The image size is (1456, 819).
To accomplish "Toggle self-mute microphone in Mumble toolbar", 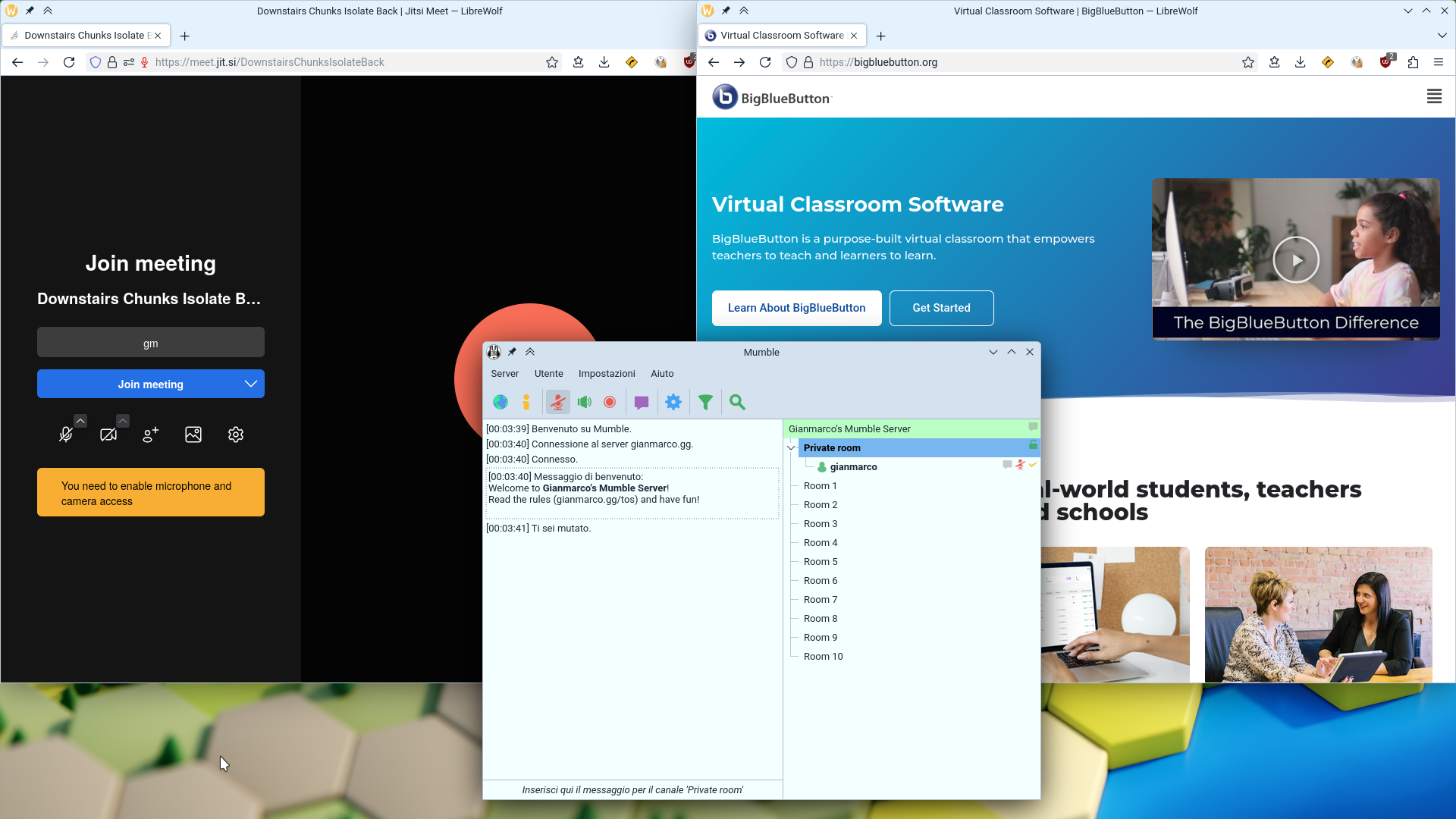I will pyautogui.click(x=558, y=403).
